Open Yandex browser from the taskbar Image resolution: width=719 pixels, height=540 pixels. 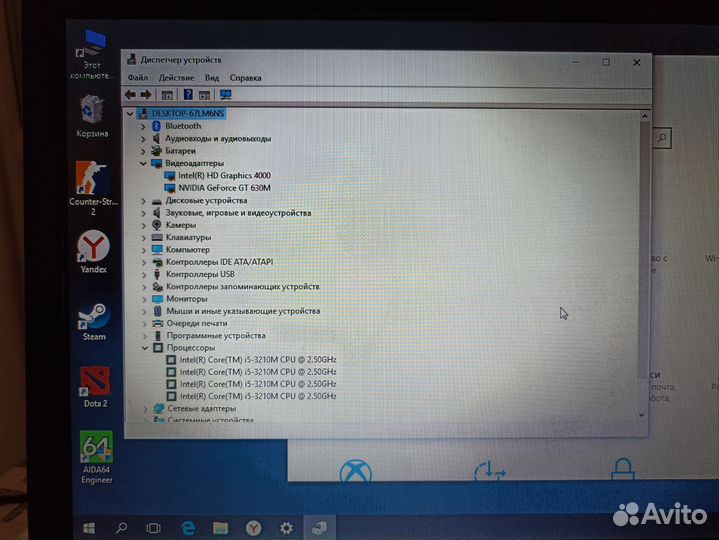point(254,528)
